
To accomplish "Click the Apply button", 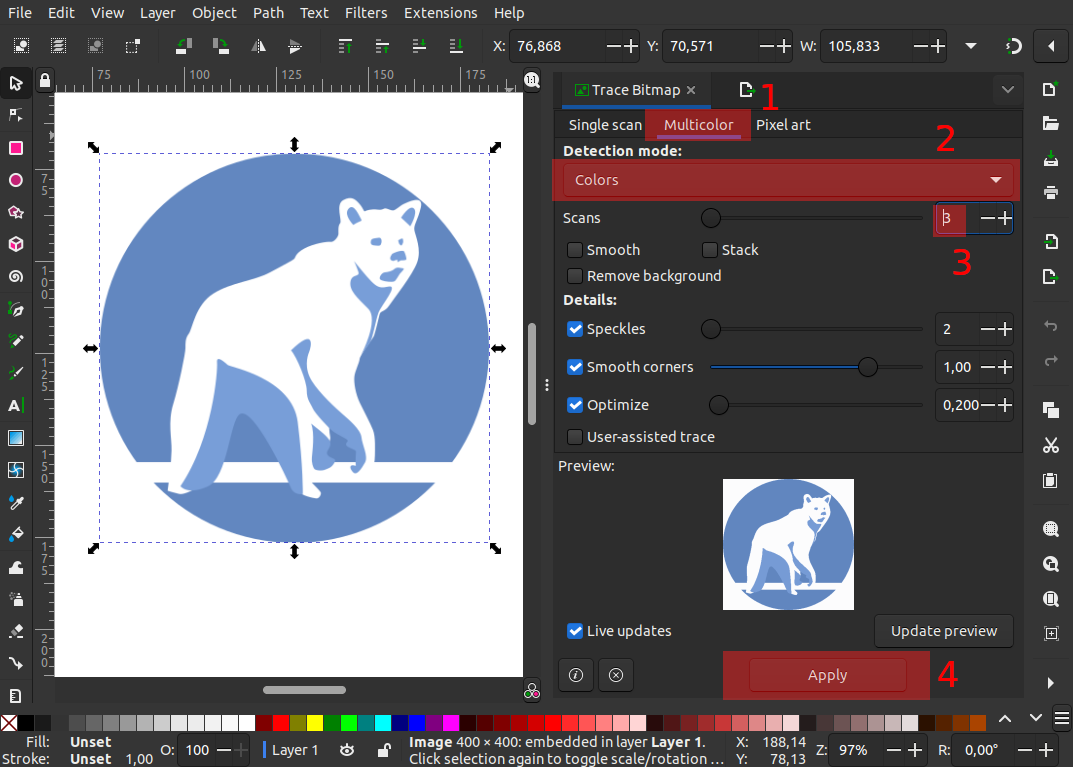I will (827, 675).
